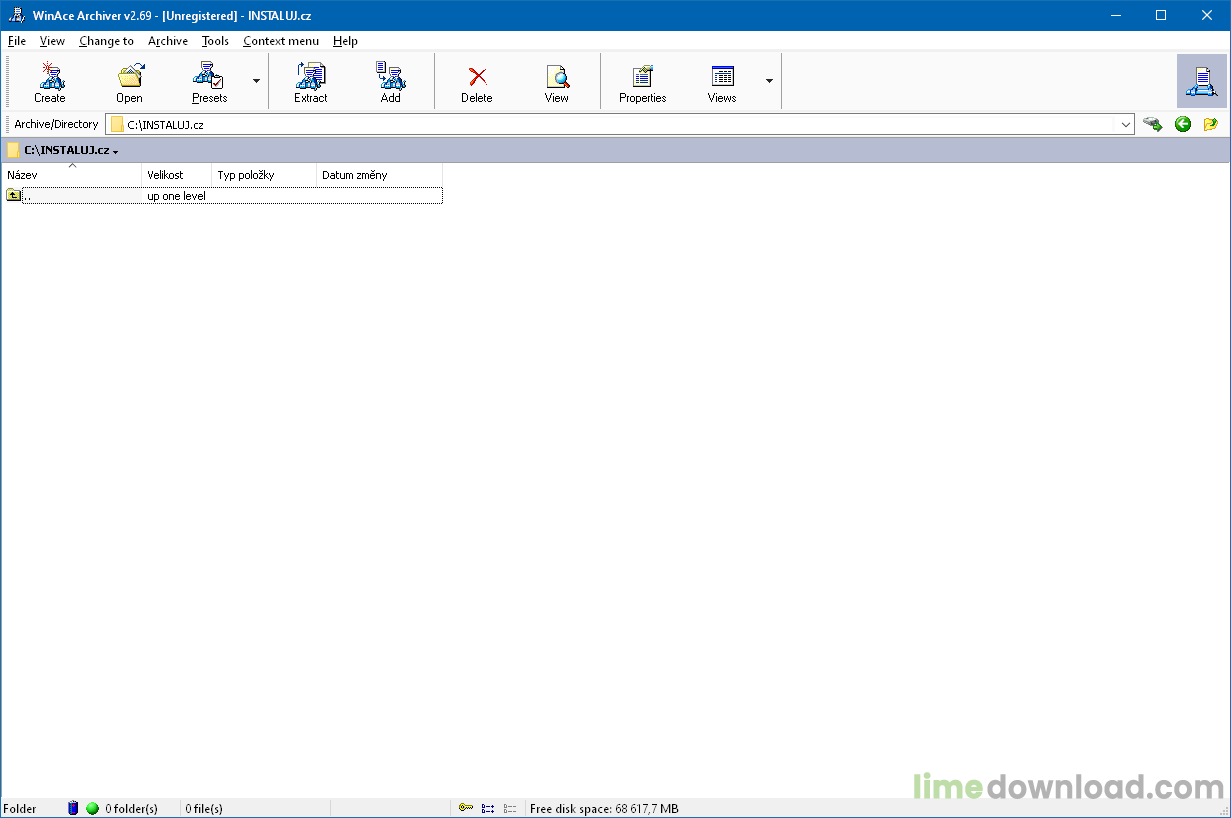Select the 'up one level' row text
1231x818 pixels.
[x=177, y=196]
